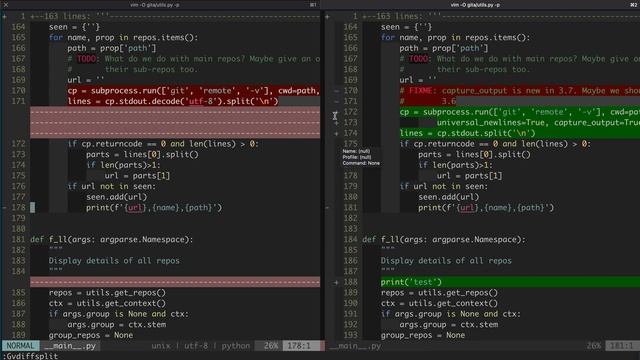This screenshot has height=360, width=640.
Task: Click the plus sign beside right line 173
Action: coord(336,122)
